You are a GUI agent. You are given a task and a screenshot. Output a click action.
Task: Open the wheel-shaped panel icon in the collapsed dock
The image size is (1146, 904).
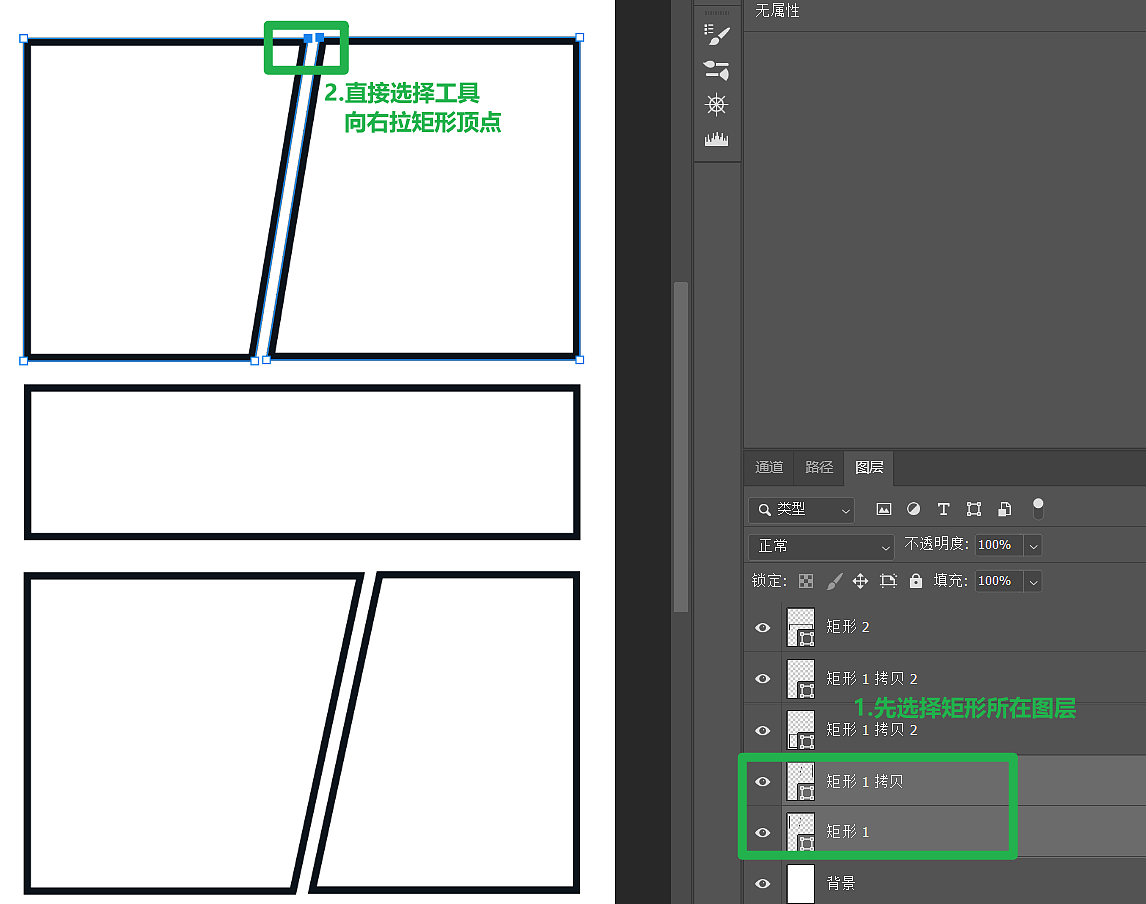point(716,105)
